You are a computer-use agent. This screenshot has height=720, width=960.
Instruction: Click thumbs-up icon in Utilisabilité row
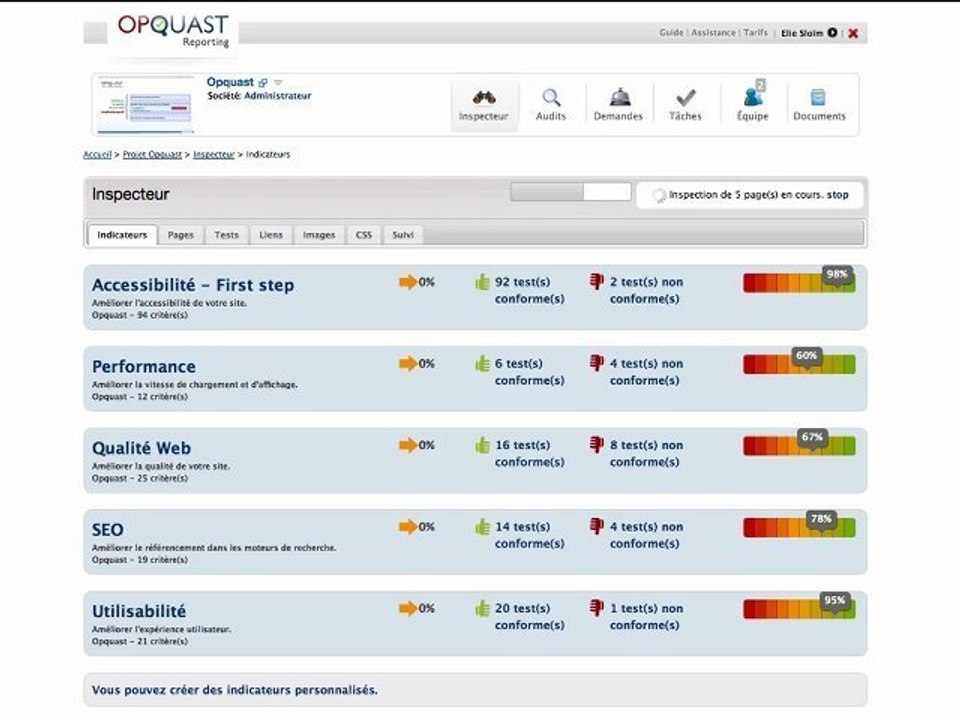click(x=482, y=609)
